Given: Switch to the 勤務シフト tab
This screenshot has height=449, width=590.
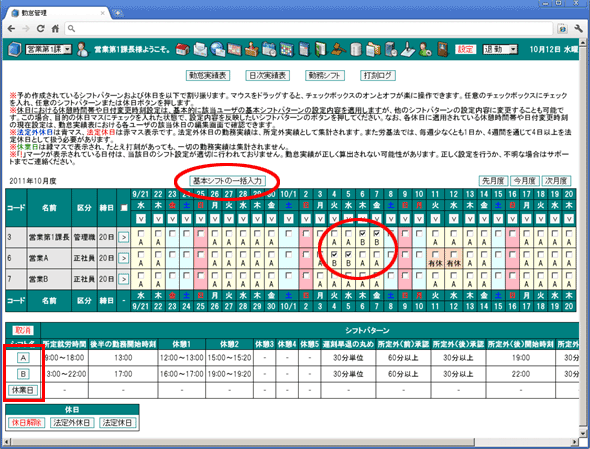Looking at the screenshot, I should pyautogui.click(x=325, y=75).
